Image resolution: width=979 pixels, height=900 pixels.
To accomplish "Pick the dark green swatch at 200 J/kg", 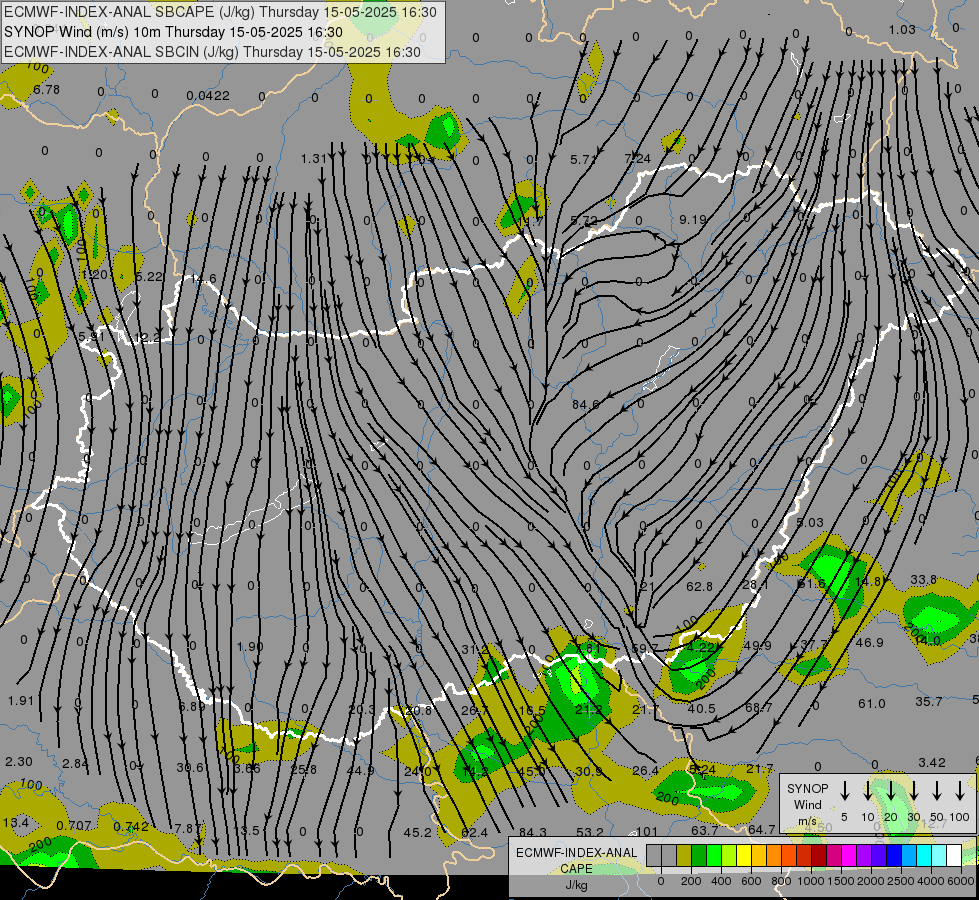I will point(699,856).
